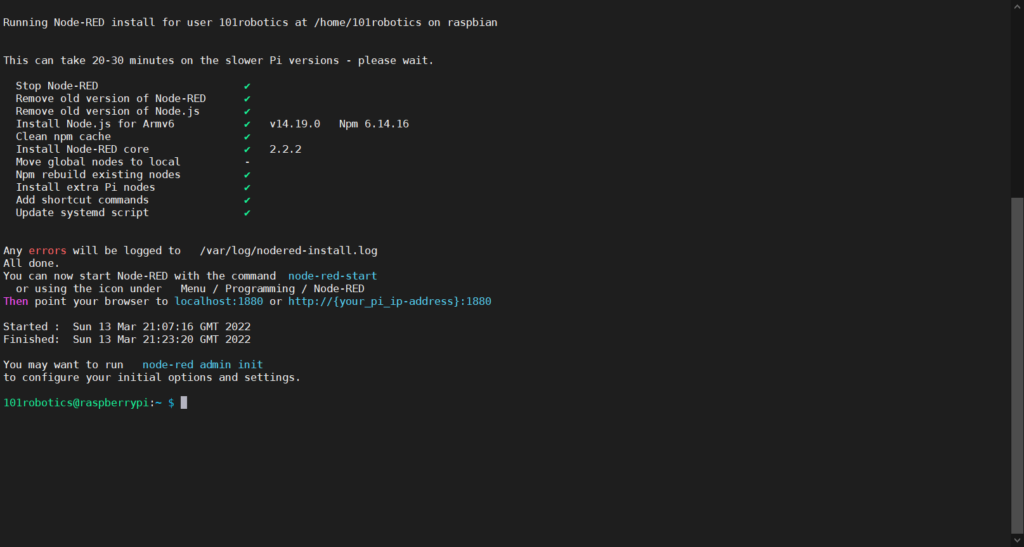Click Node-RED core version 2.2.2

285,149
